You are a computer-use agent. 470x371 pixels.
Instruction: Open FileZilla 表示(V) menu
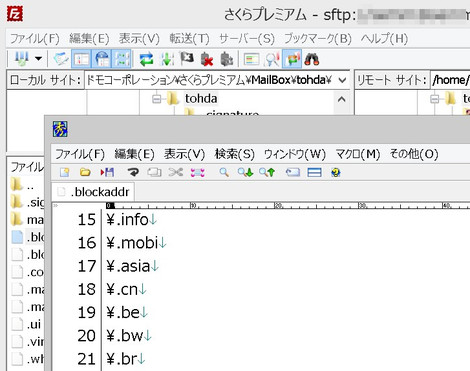point(139,39)
